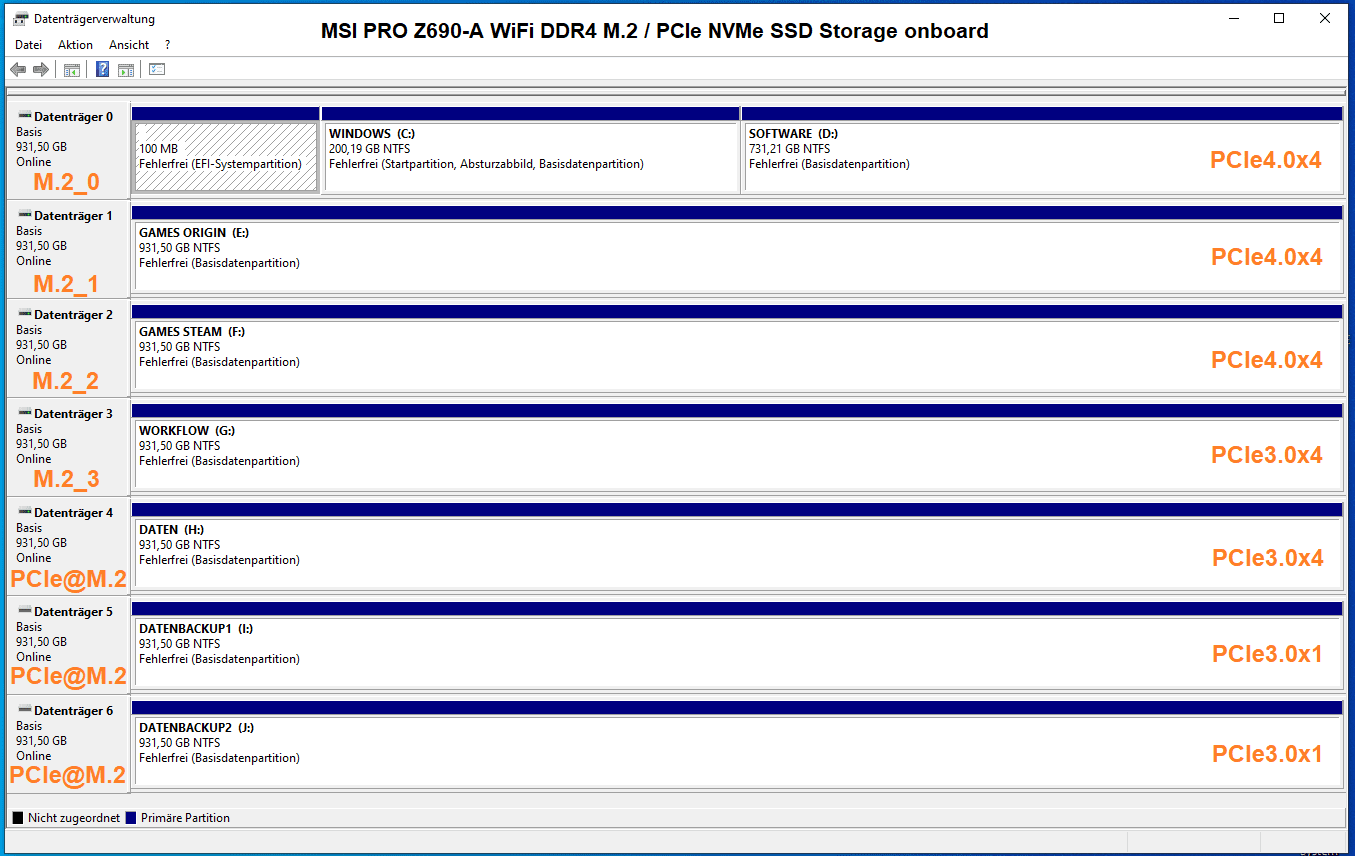Close the Datenträgerverwaltung window

pyautogui.click(x=1325, y=18)
